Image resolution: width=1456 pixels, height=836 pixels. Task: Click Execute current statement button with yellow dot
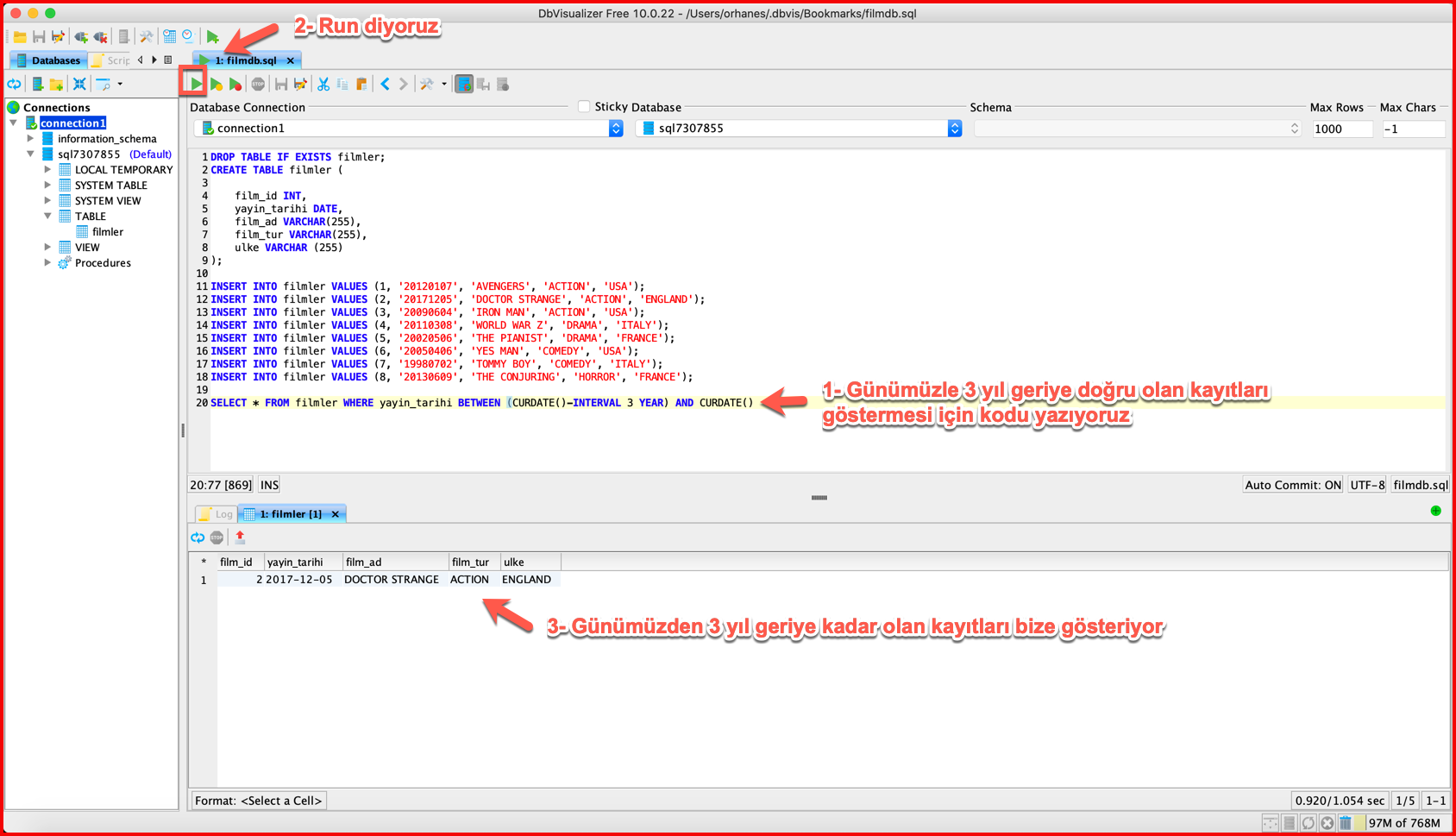coord(216,84)
